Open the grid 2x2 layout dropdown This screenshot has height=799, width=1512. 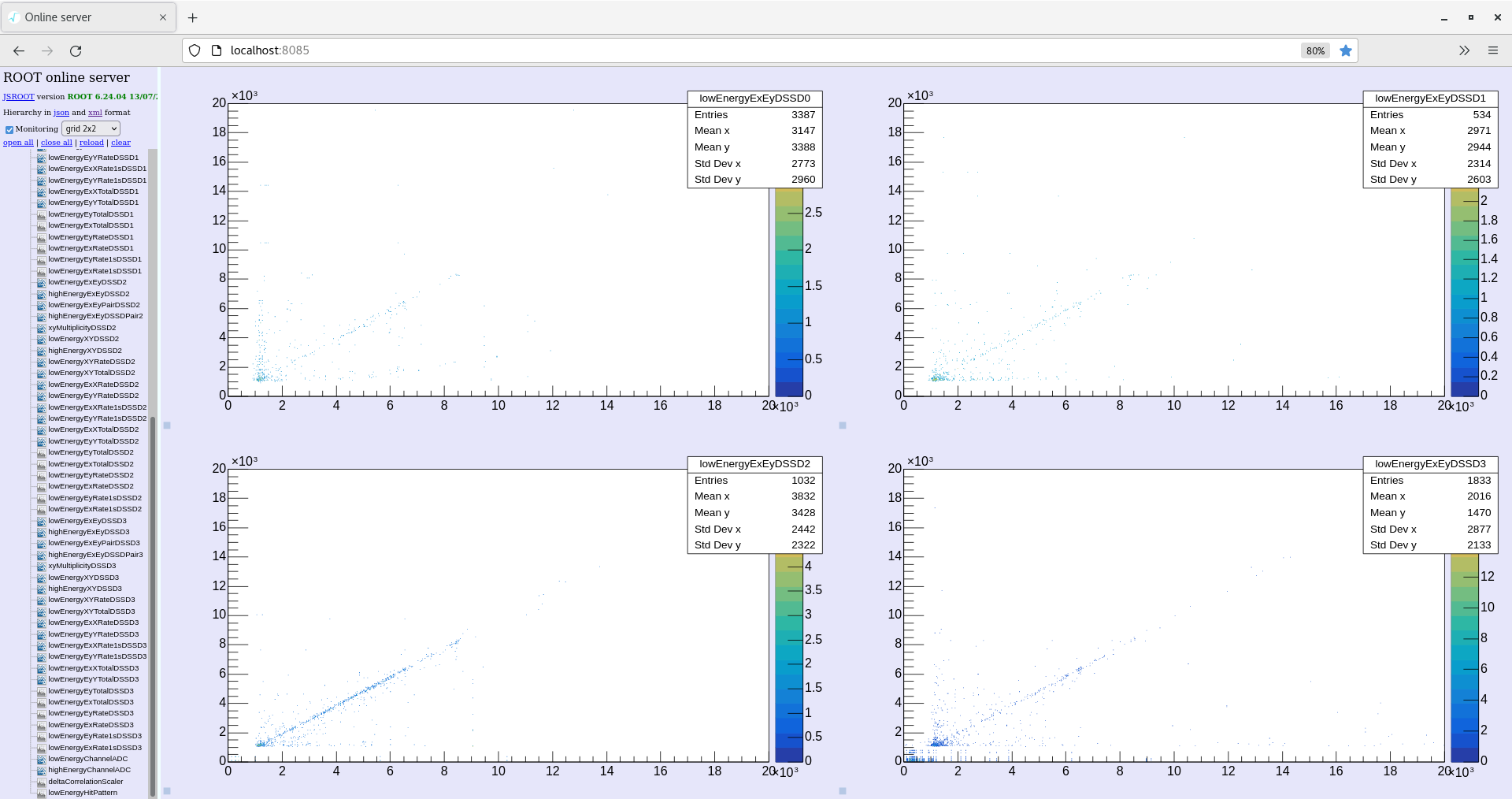tap(91, 128)
